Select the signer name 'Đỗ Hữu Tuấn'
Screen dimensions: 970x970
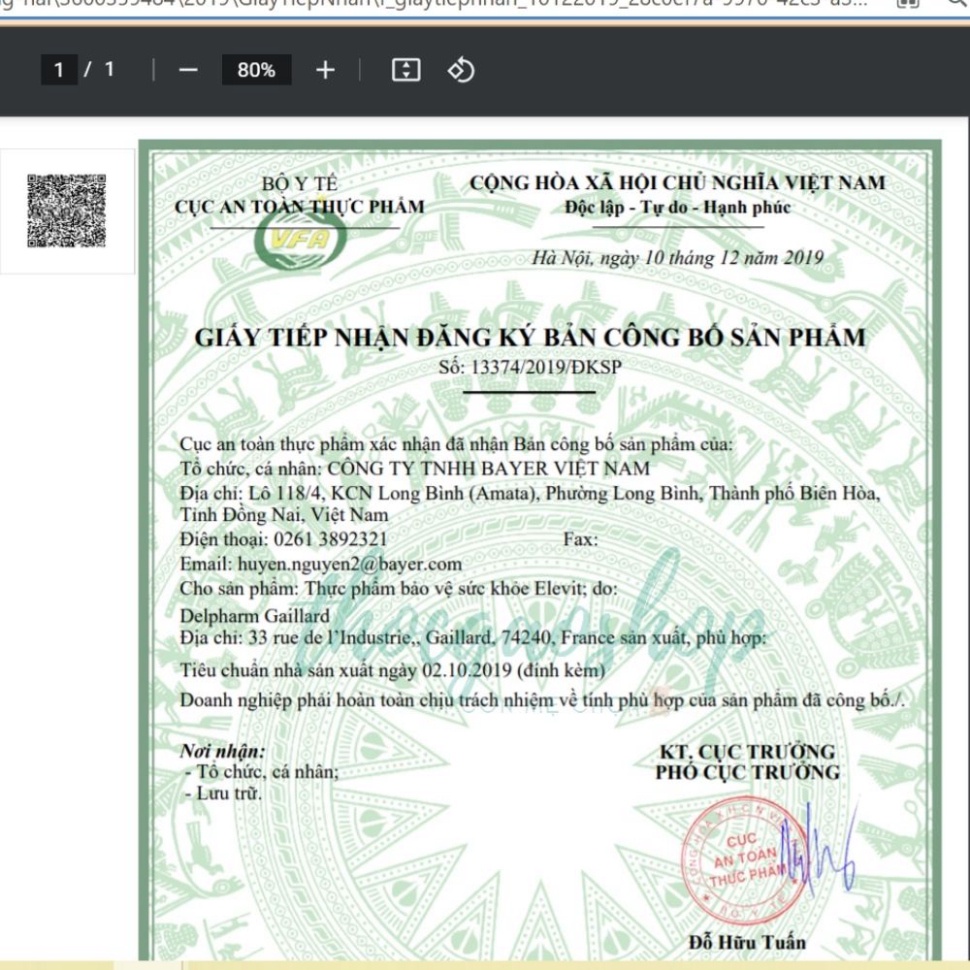click(x=747, y=942)
